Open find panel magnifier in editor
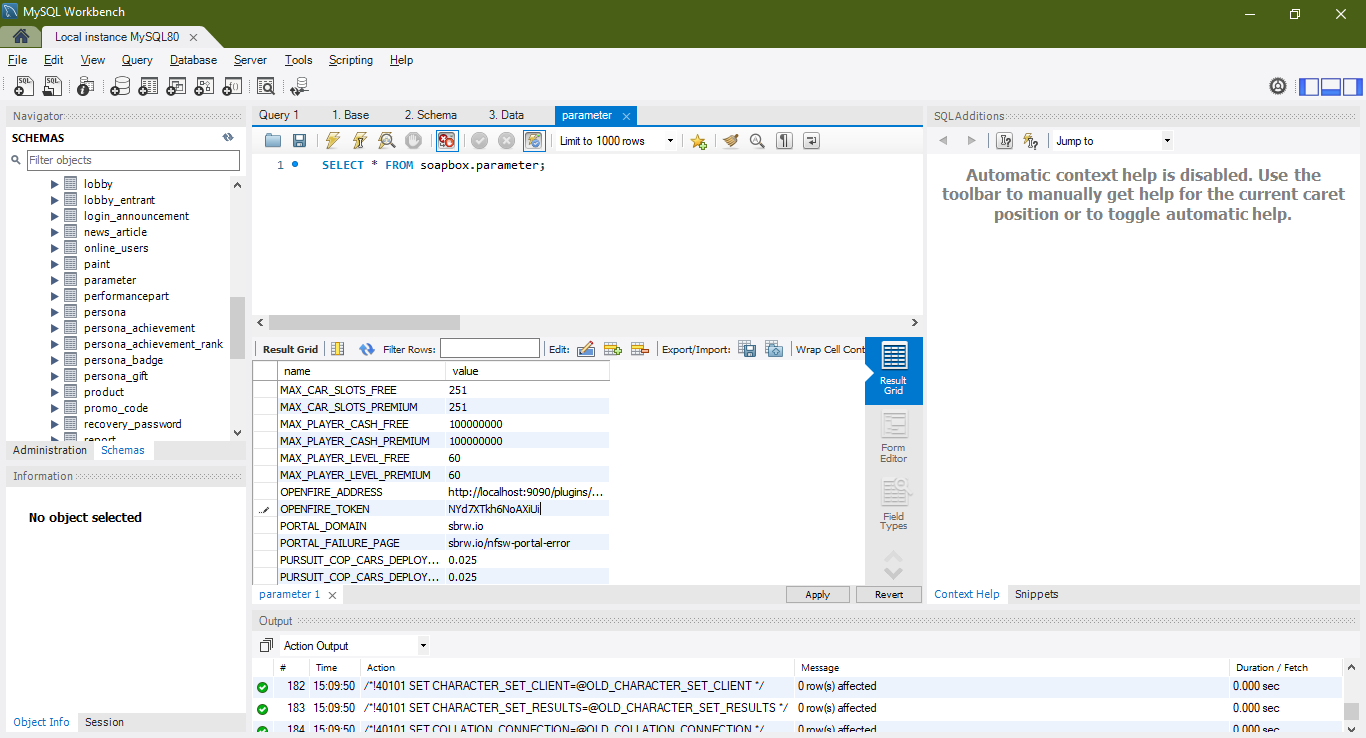 tap(757, 141)
